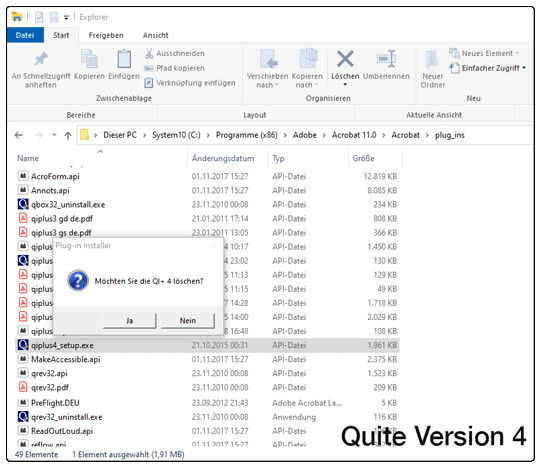Viewport: 540px width, 467px height.
Task: Click the qrev32_uninstall.exe file icon
Action: 23,417
